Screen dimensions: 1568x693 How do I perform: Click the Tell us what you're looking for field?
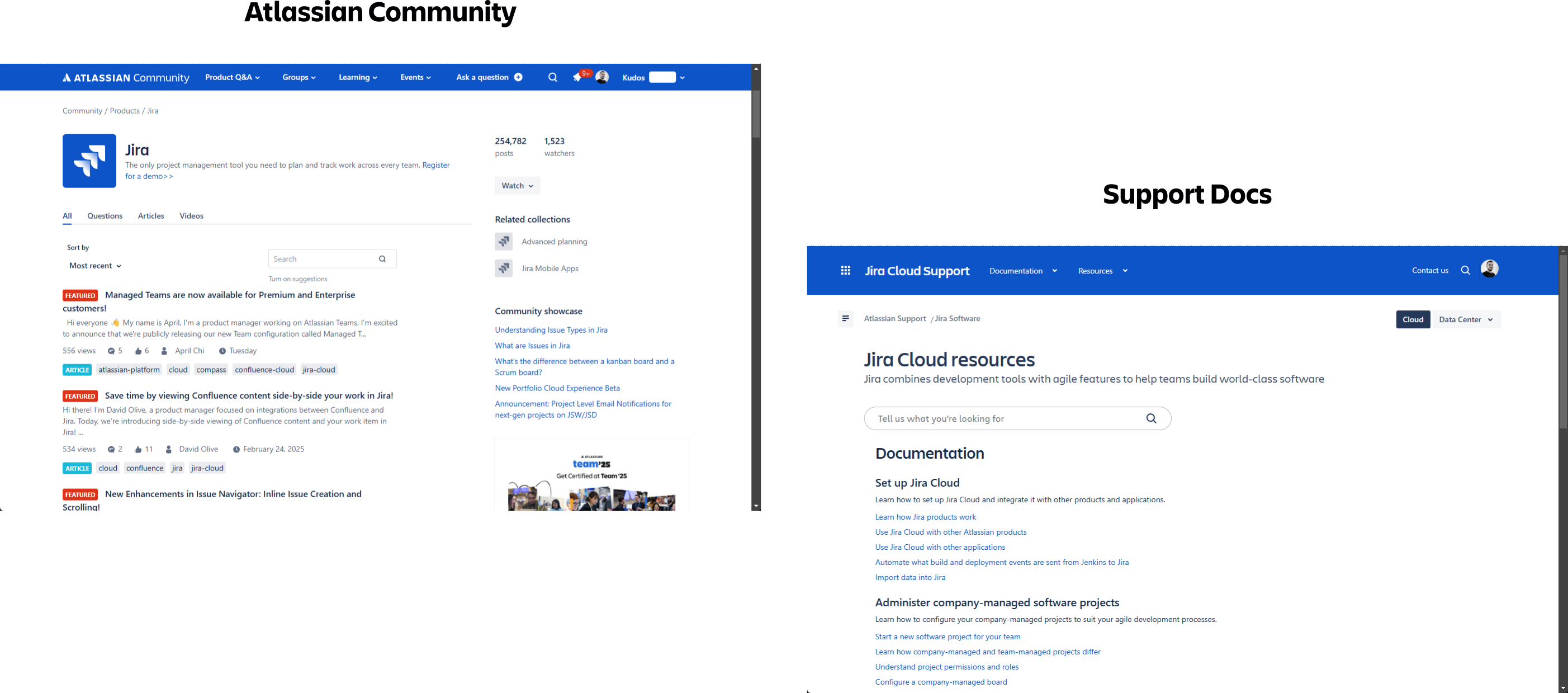click(x=1005, y=418)
